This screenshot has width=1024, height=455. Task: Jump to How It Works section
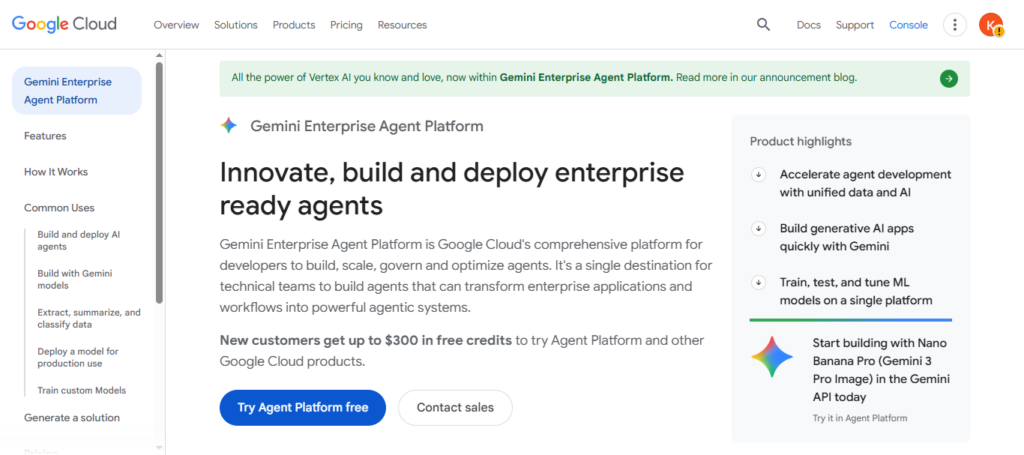click(56, 172)
